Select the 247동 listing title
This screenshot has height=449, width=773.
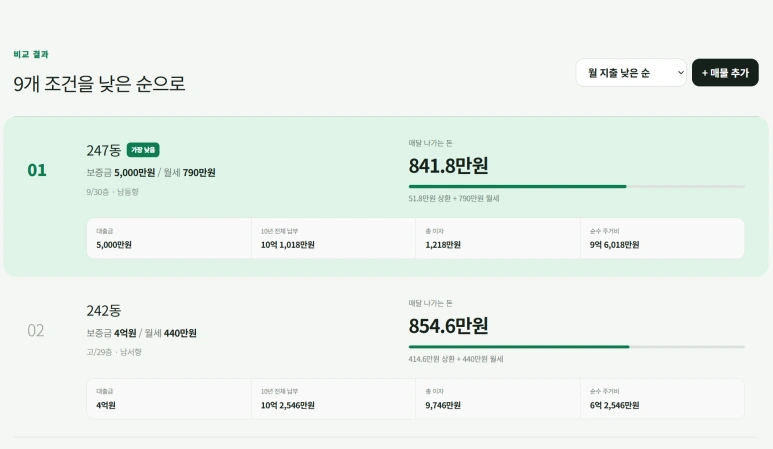(104, 150)
